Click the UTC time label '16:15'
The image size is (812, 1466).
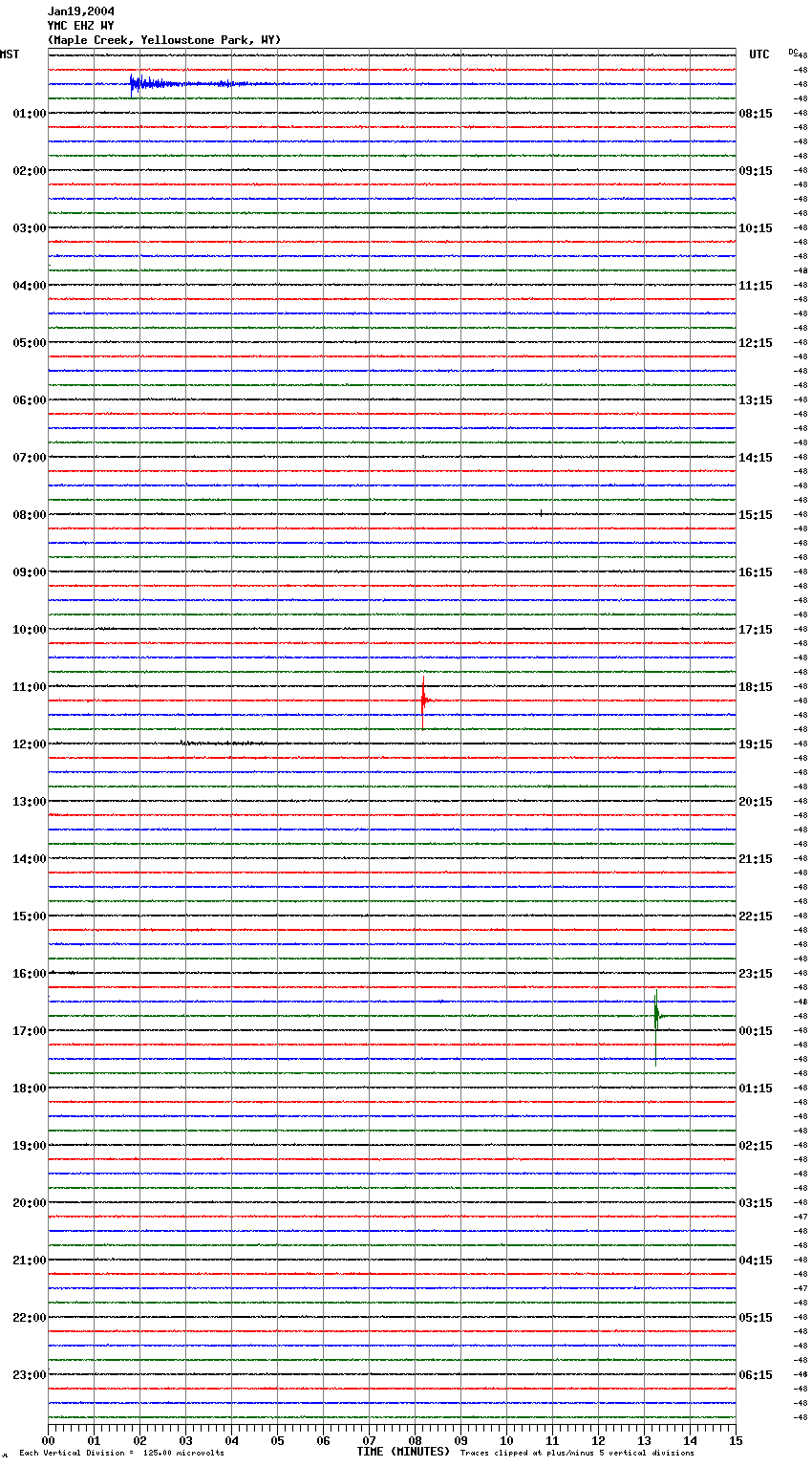(x=756, y=572)
